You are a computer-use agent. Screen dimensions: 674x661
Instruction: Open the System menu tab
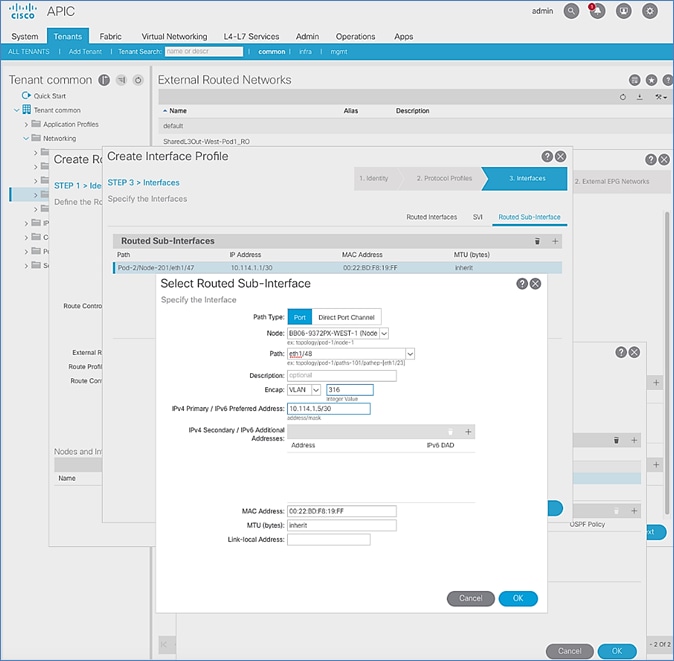coord(25,37)
